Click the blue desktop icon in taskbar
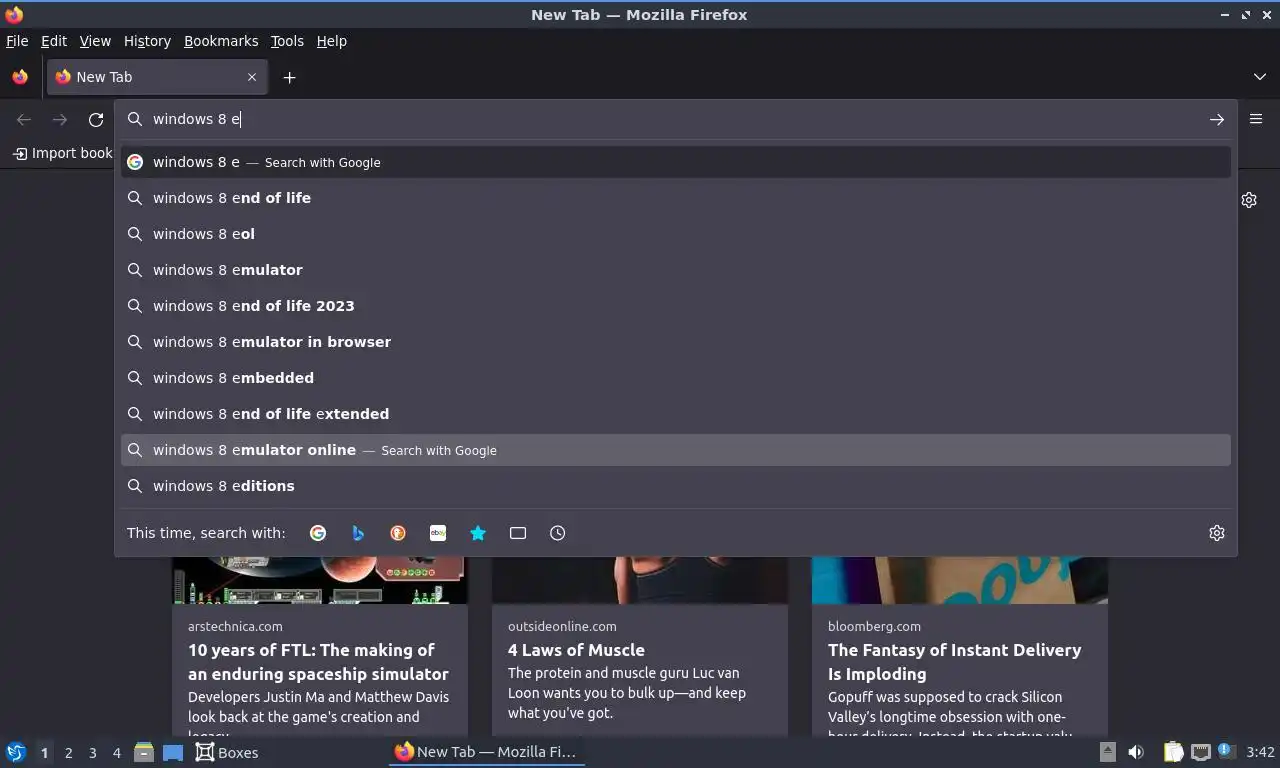1280x768 pixels. point(173,752)
